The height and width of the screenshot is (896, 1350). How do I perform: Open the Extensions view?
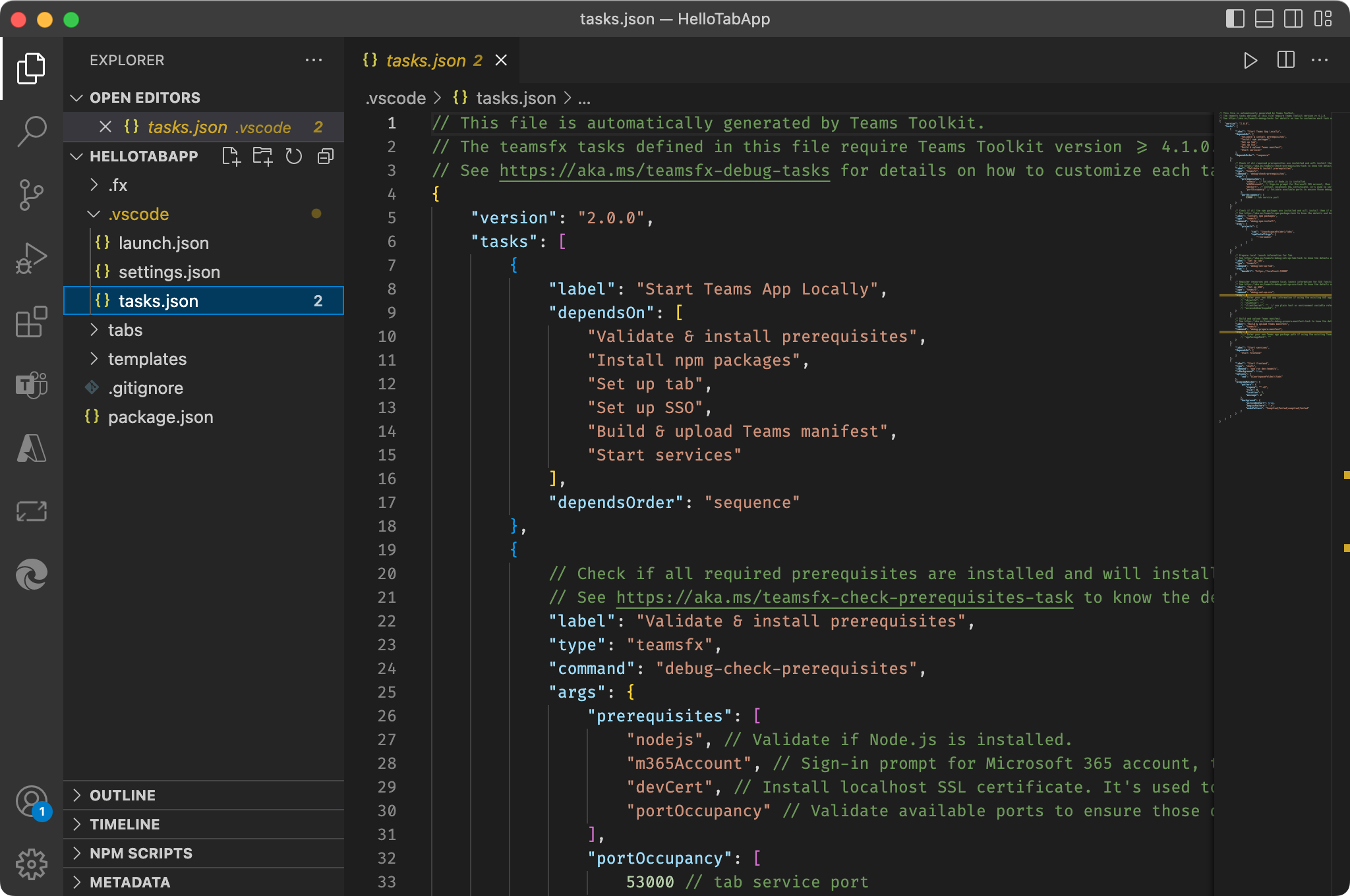click(31, 322)
